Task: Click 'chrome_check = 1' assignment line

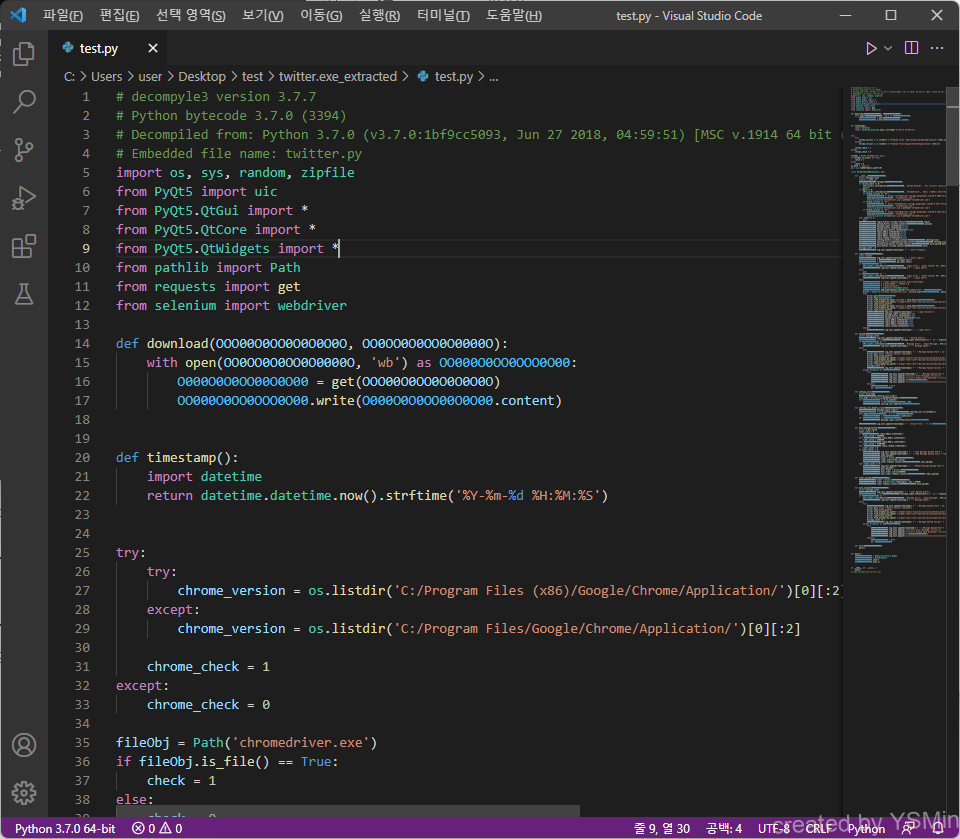Action: pos(208,667)
